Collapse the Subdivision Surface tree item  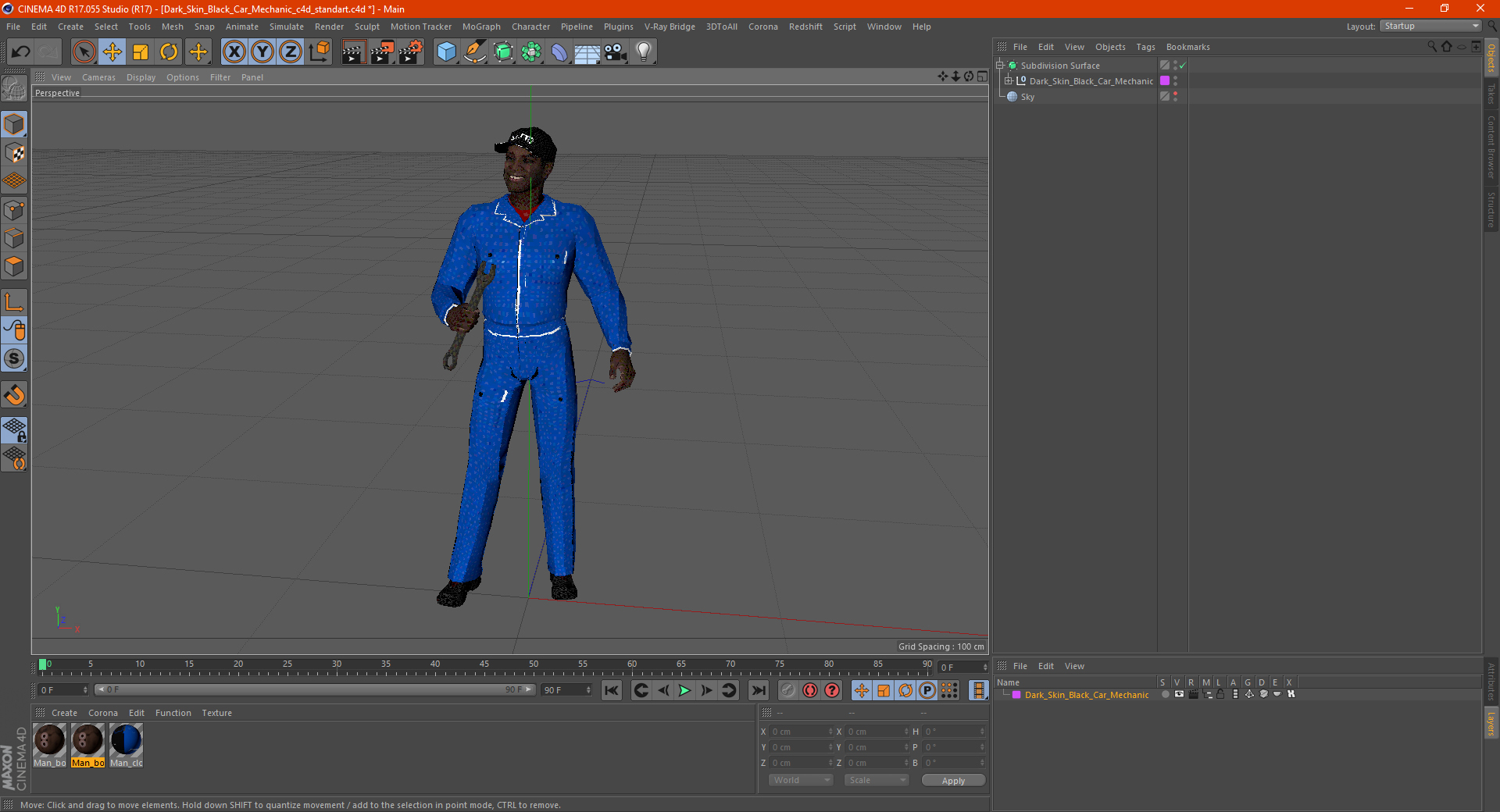click(999, 66)
